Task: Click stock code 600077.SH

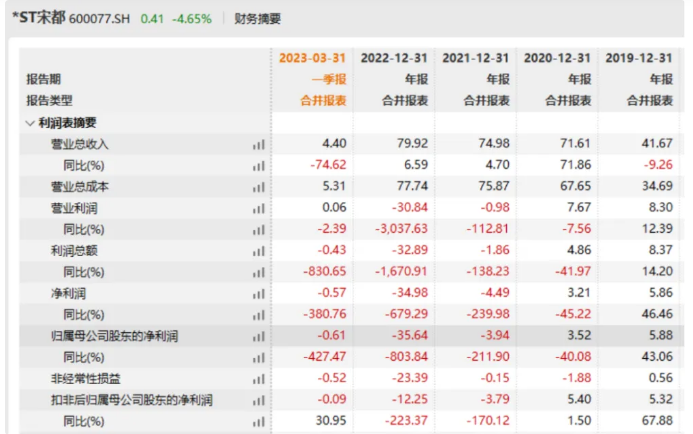Action: 99,19
